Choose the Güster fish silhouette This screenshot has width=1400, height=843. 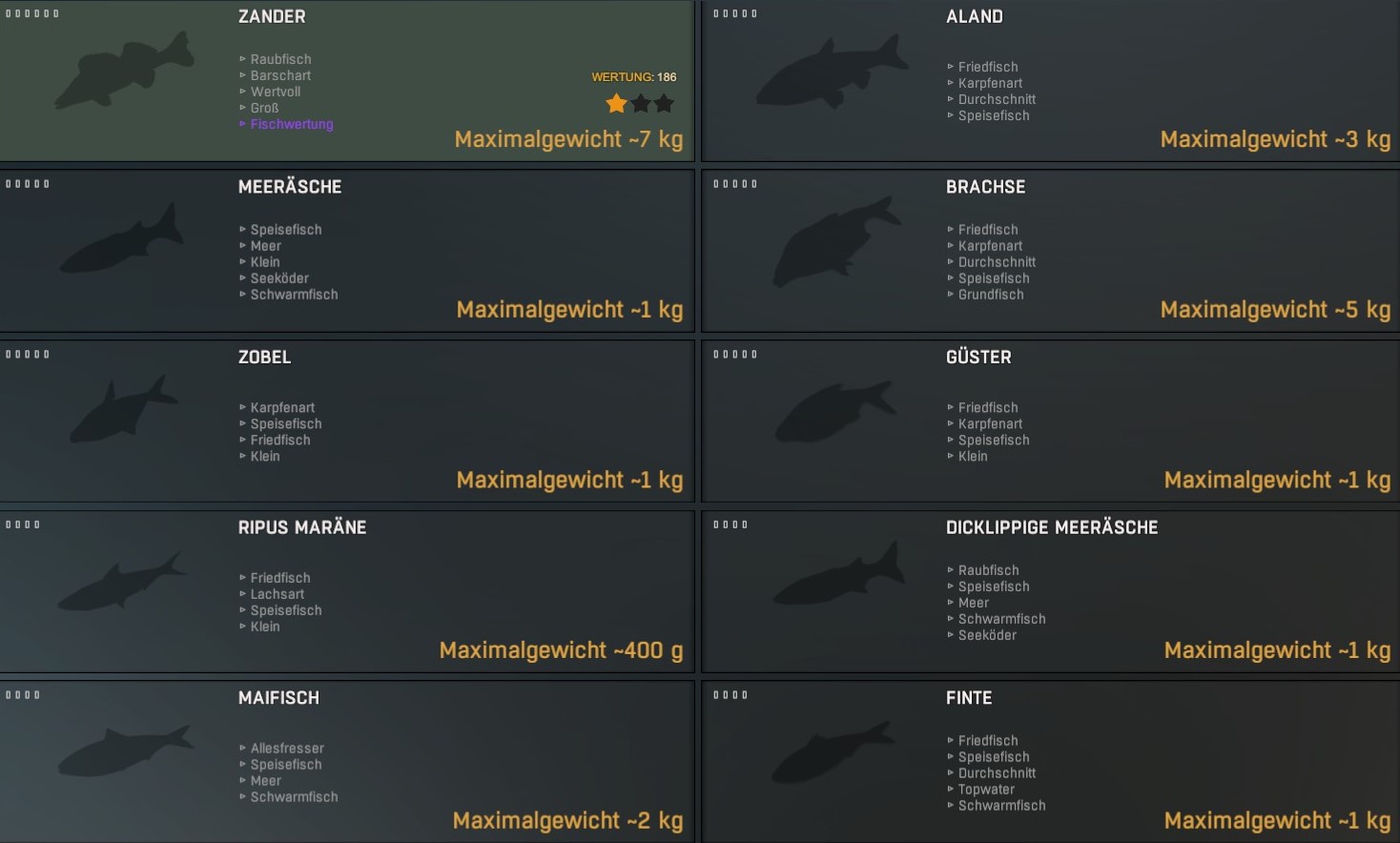pos(832,412)
